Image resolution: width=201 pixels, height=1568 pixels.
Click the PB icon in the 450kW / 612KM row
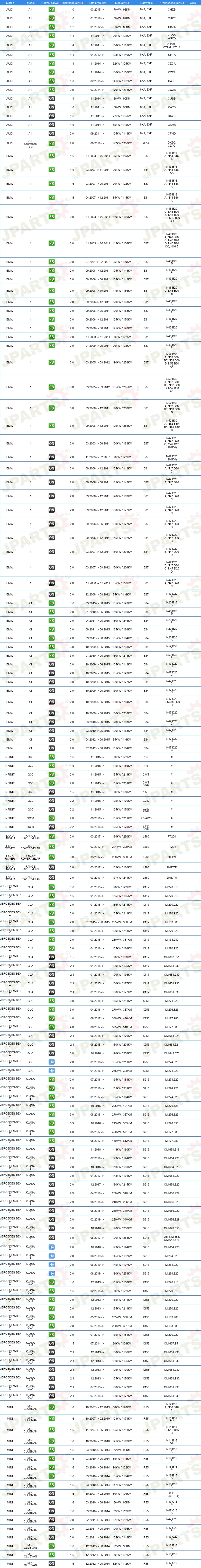pos(52,1141)
